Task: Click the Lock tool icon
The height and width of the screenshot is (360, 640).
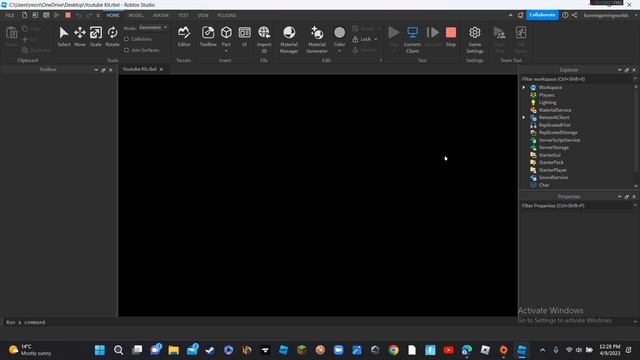Action: point(355,39)
